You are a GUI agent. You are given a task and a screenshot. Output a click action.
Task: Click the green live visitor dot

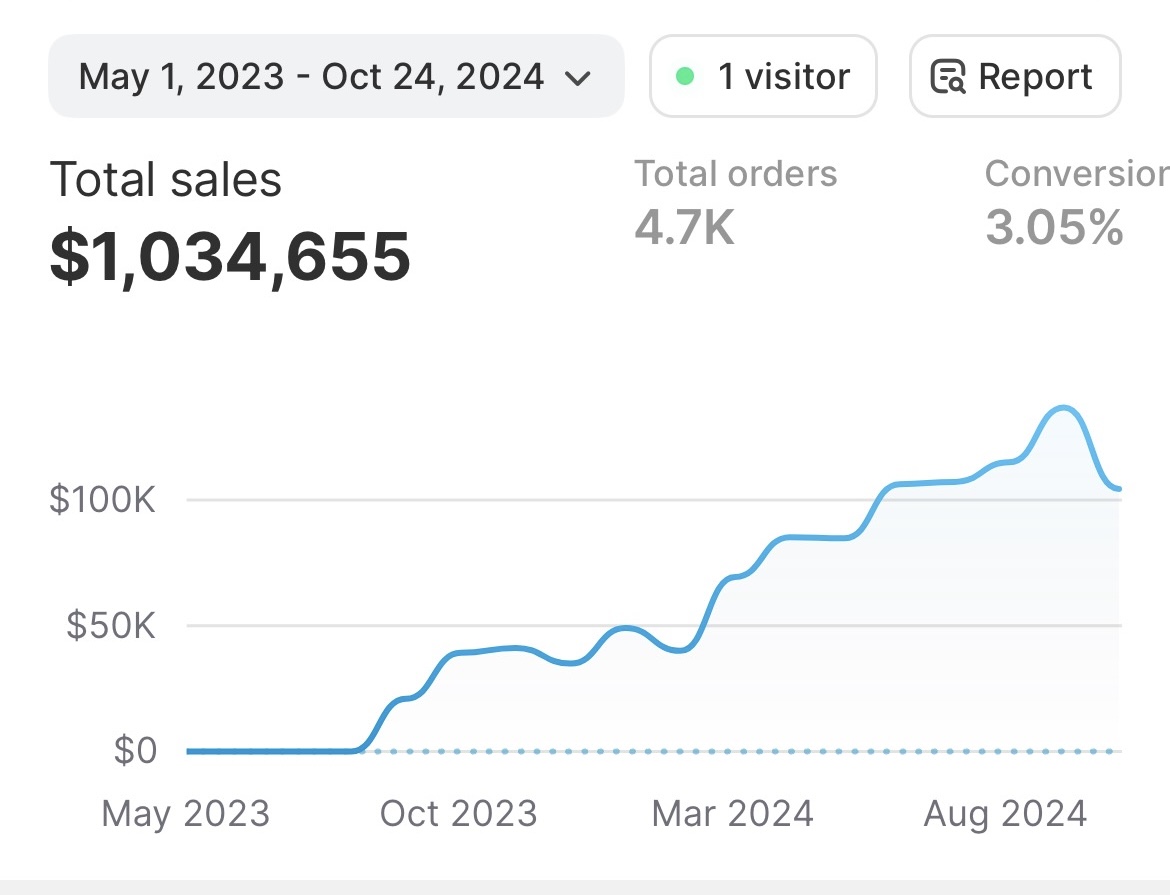(684, 76)
